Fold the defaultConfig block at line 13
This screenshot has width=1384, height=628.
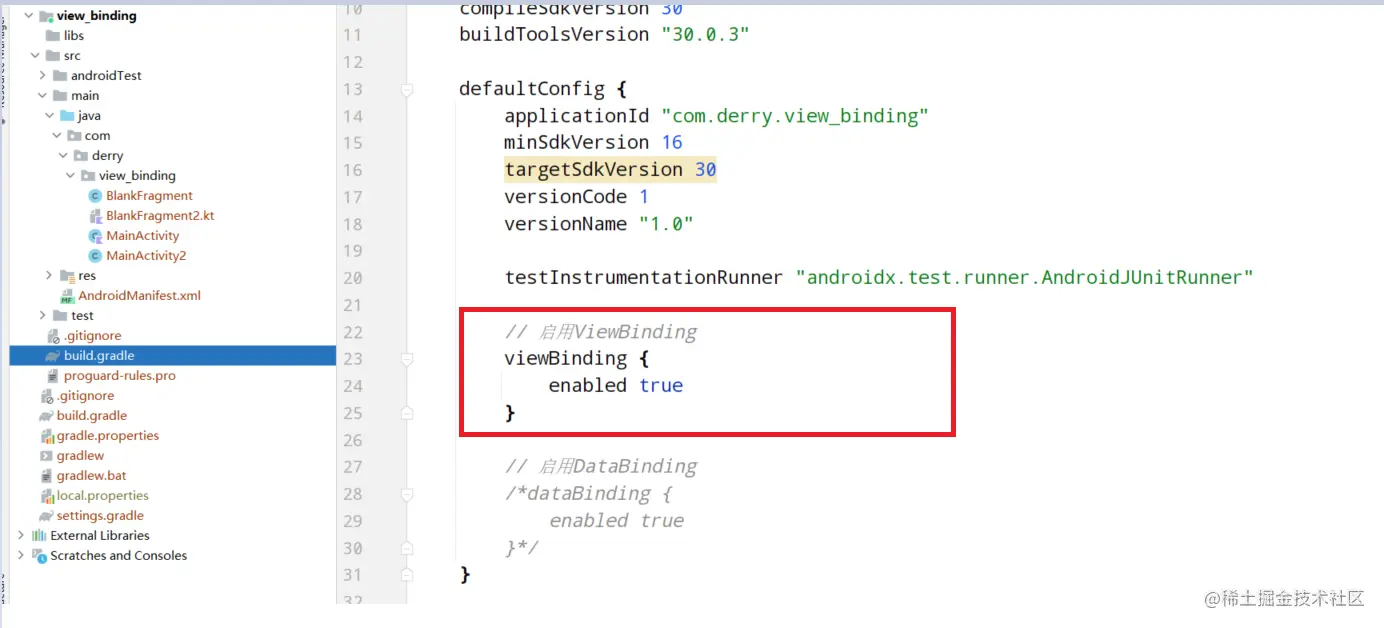coord(407,90)
